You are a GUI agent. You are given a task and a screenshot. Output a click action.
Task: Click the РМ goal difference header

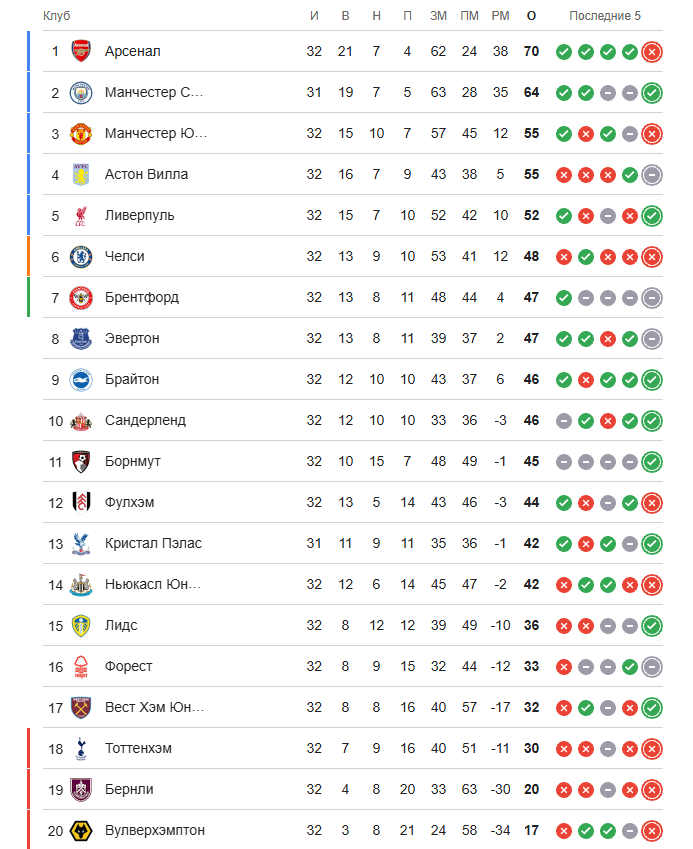[500, 16]
